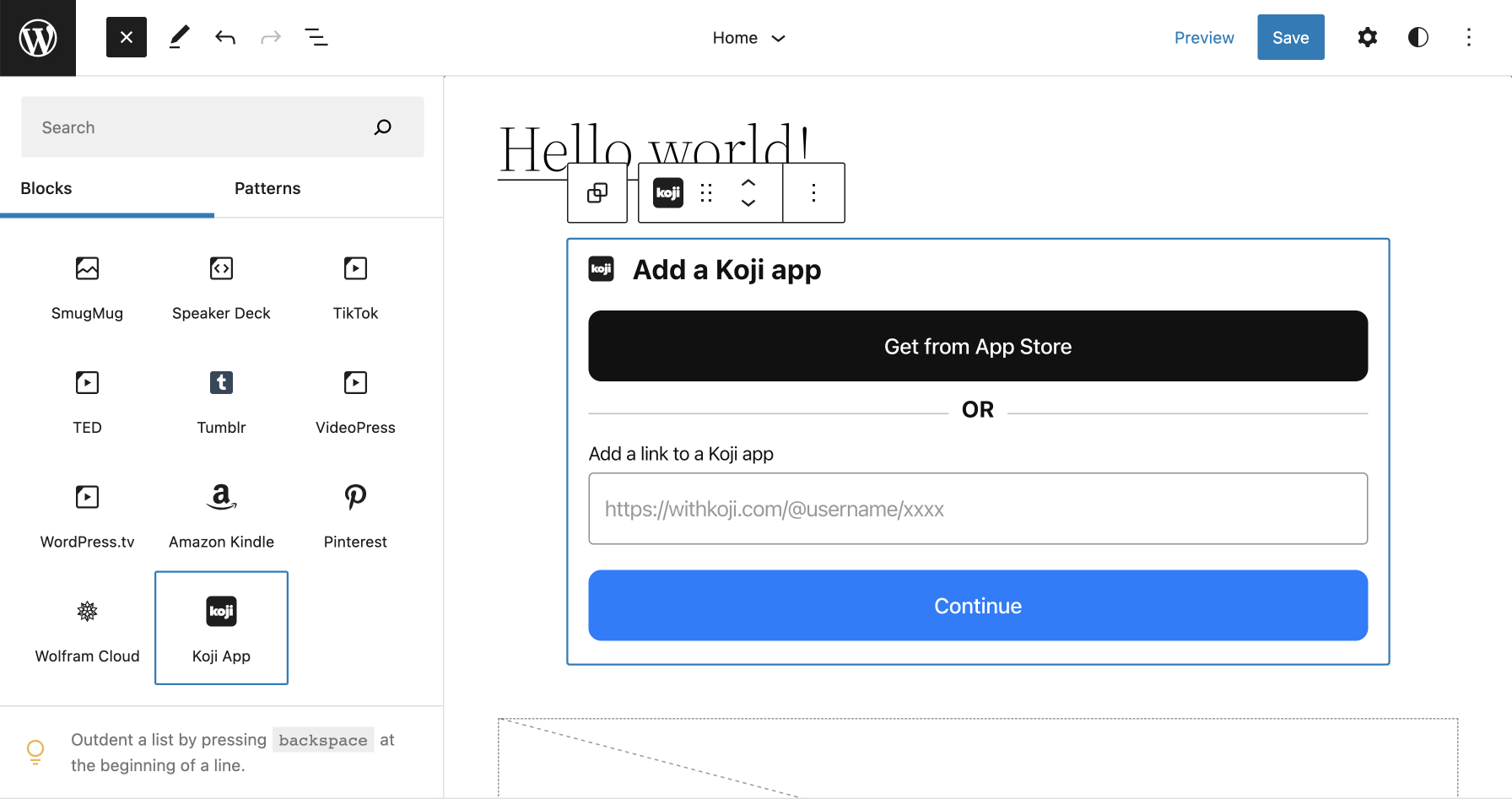Insert the TED embed block

point(87,402)
